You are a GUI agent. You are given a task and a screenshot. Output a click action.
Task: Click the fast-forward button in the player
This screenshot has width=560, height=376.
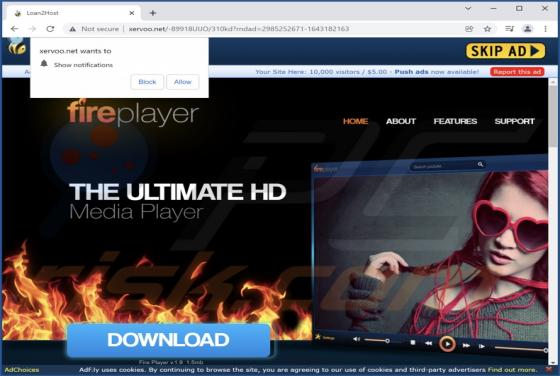click(466, 345)
